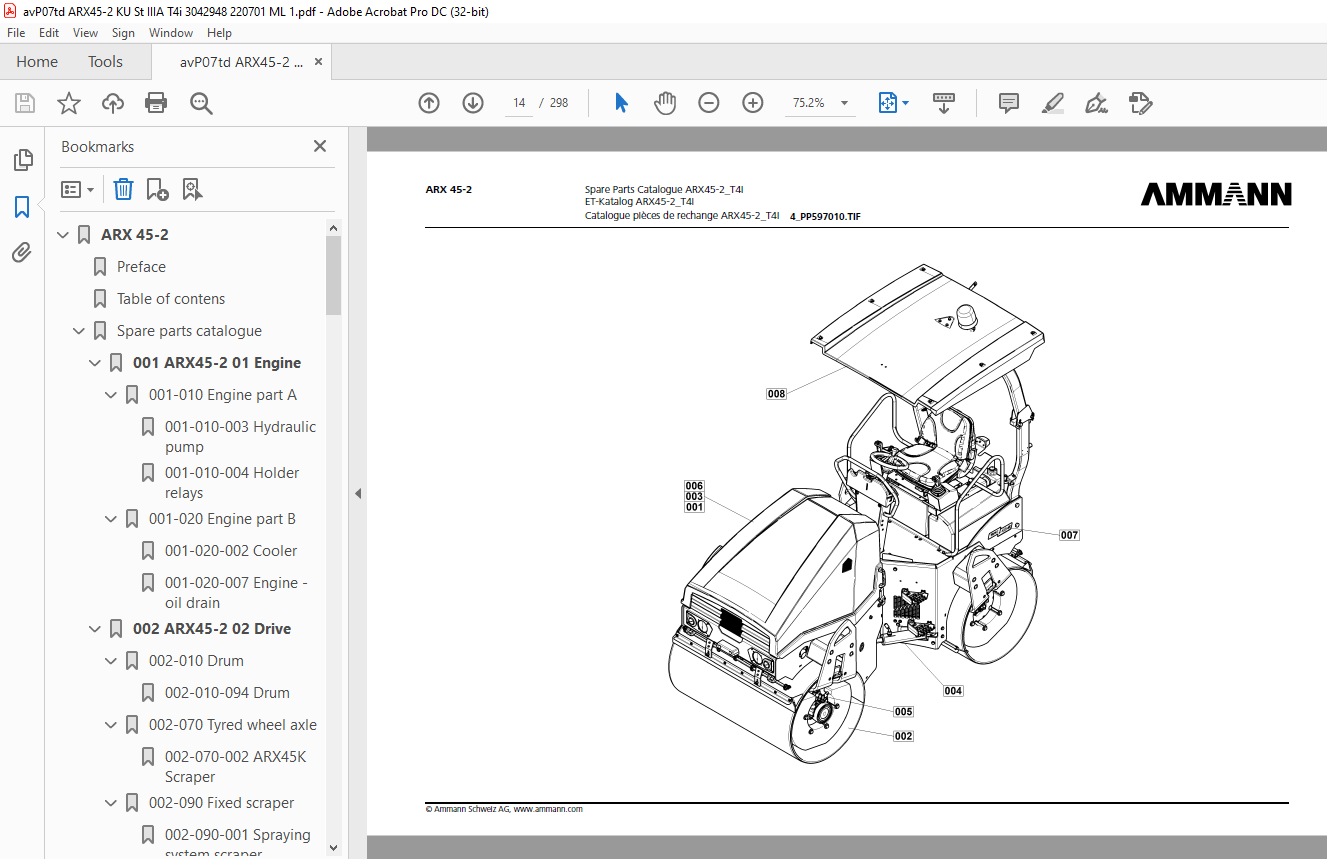Add a sticky note comment

[1009, 103]
